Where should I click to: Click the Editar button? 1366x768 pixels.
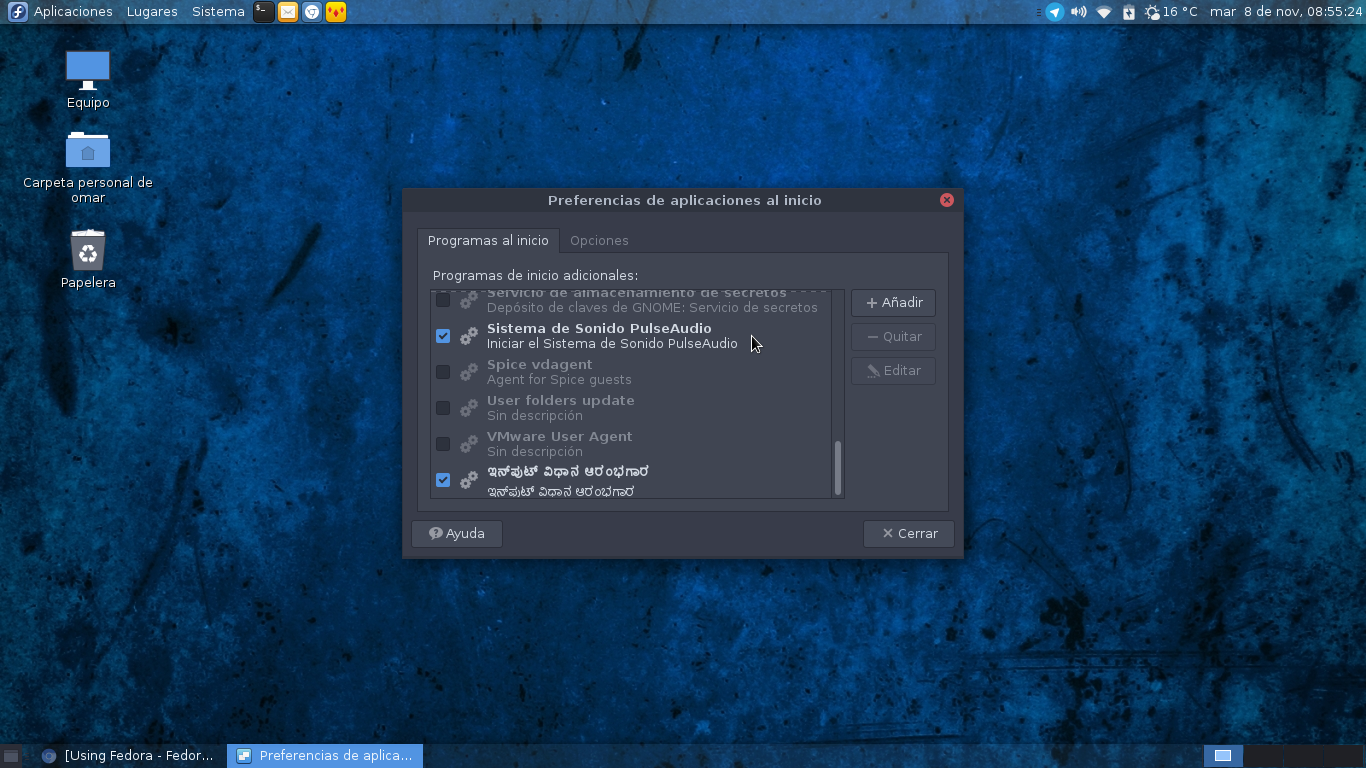[x=894, y=371]
